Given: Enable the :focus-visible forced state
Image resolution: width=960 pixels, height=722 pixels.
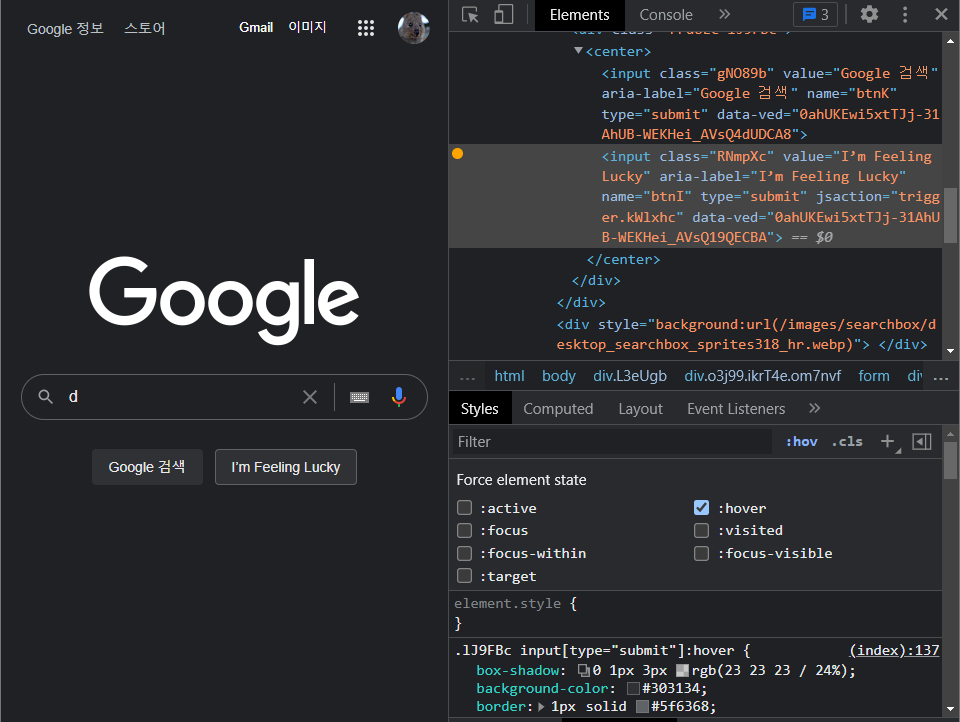Looking at the screenshot, I should pyautogui.click(x=702, y=554).
